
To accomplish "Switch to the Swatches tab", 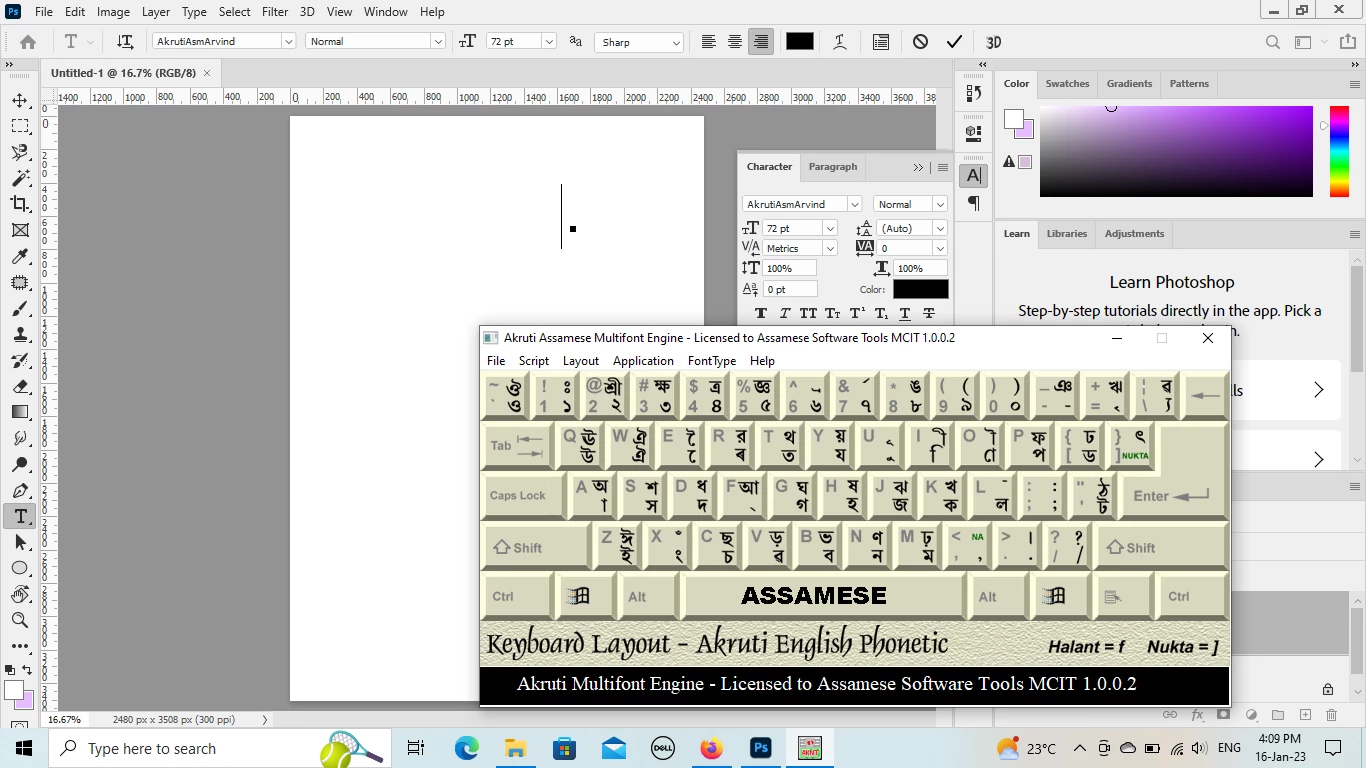I will (x=1067, y=84).
